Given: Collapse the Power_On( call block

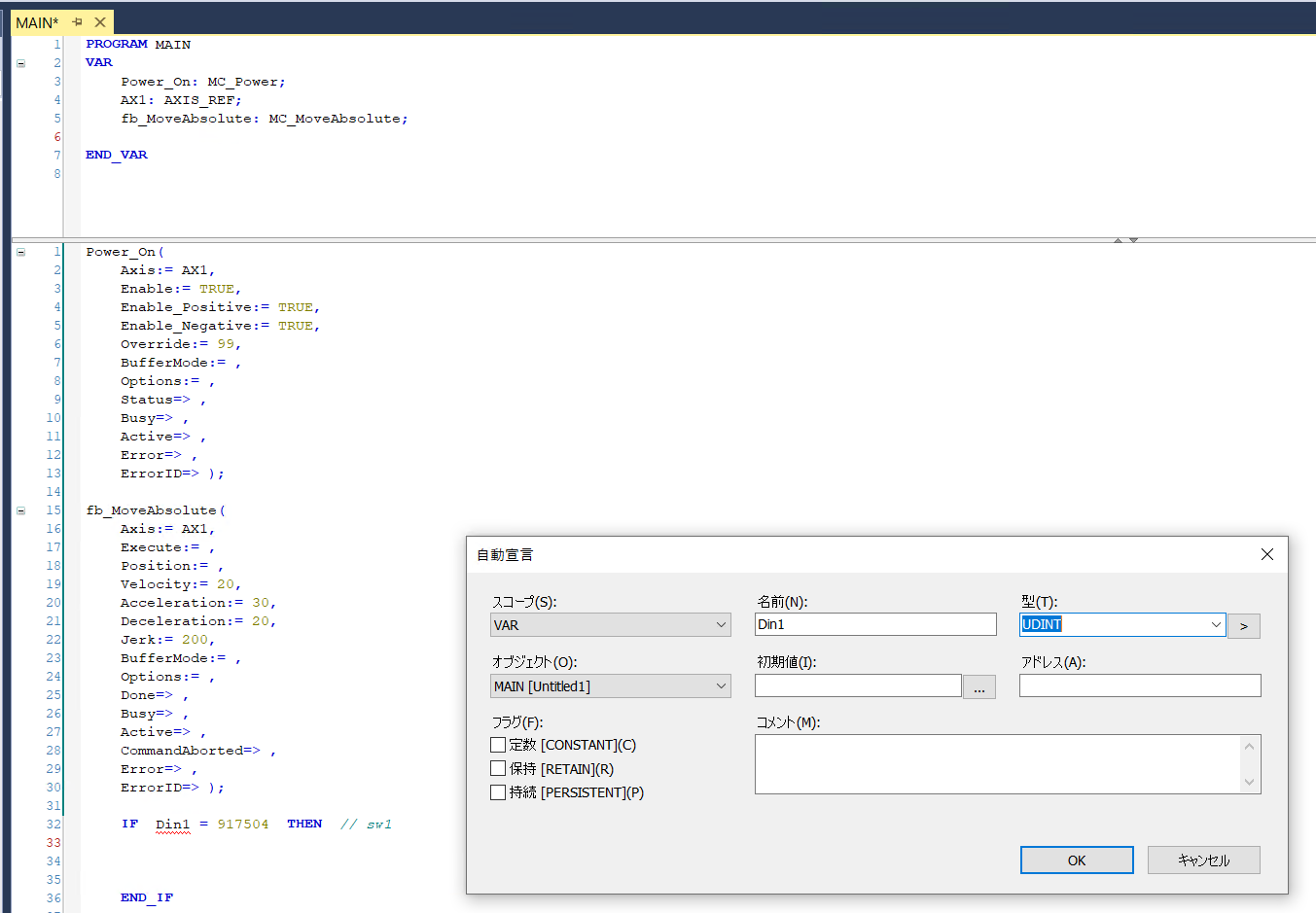Looking at the screenshot, I should click(21, 252).
